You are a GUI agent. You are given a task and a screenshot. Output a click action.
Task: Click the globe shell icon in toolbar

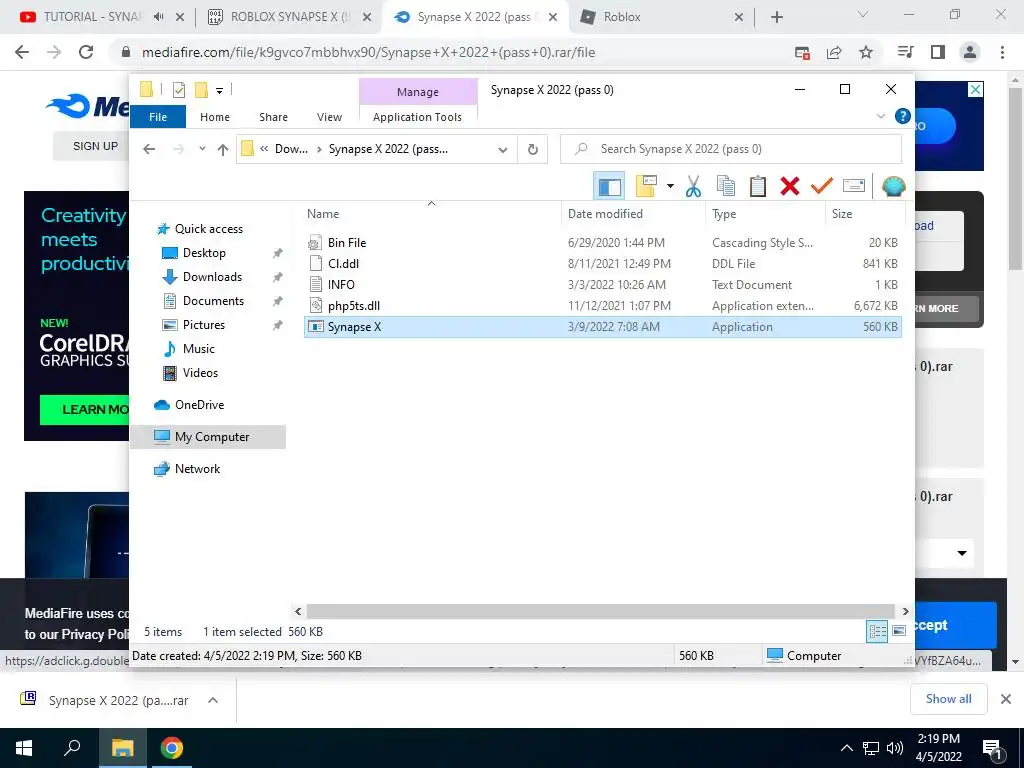pyautogui.click(x=893, y=187)
